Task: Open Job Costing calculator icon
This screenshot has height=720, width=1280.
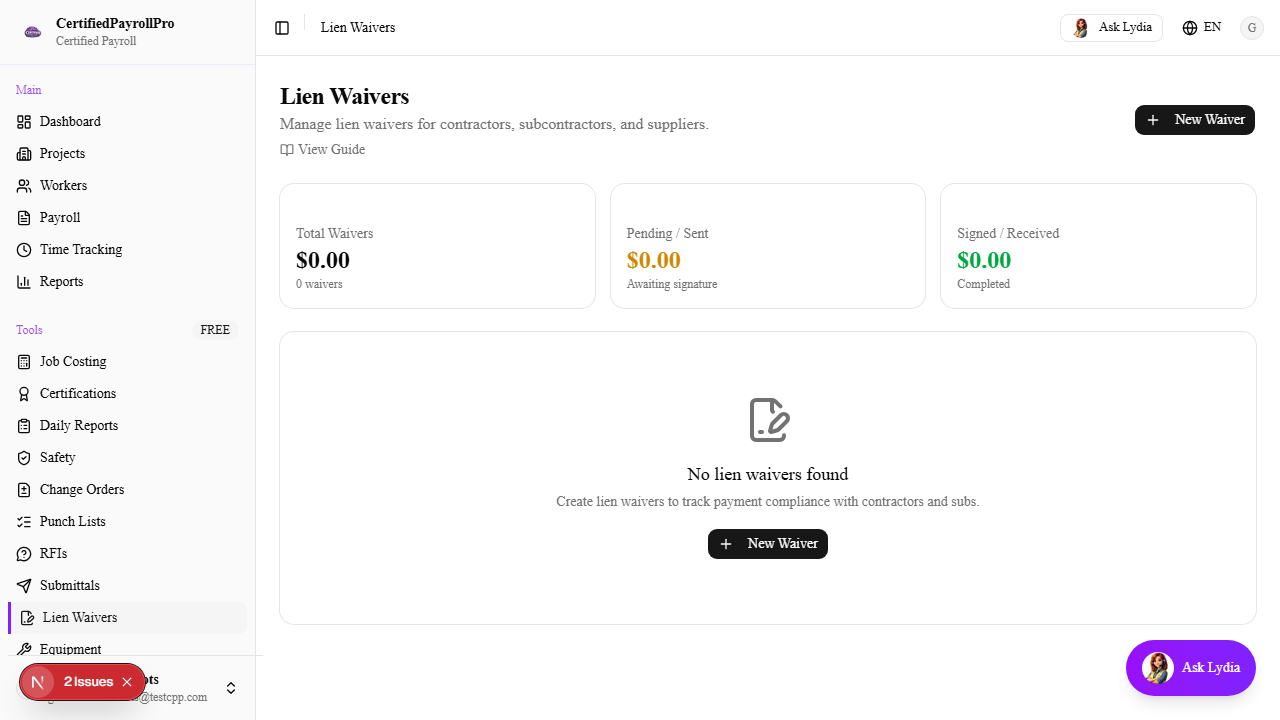Action: [x=24, y=362]
